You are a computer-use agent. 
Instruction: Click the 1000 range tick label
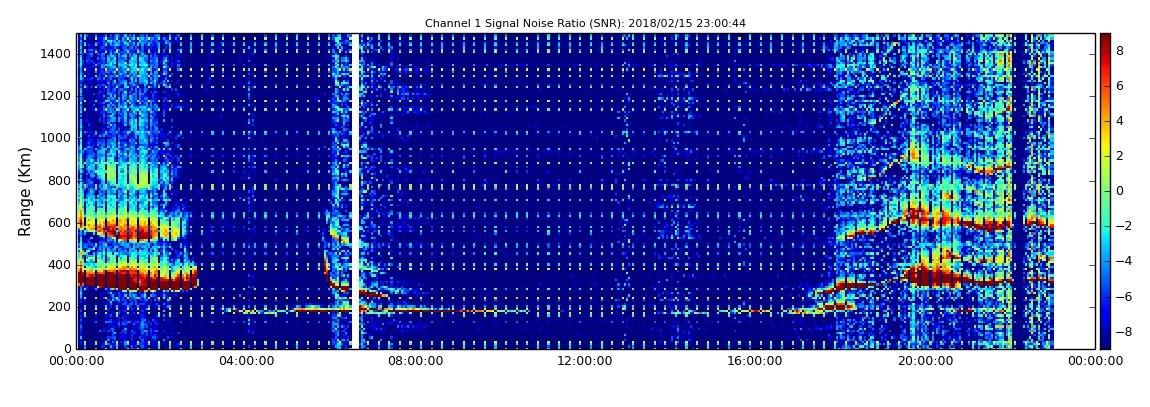pyautogui.click(x=56, y=139)
